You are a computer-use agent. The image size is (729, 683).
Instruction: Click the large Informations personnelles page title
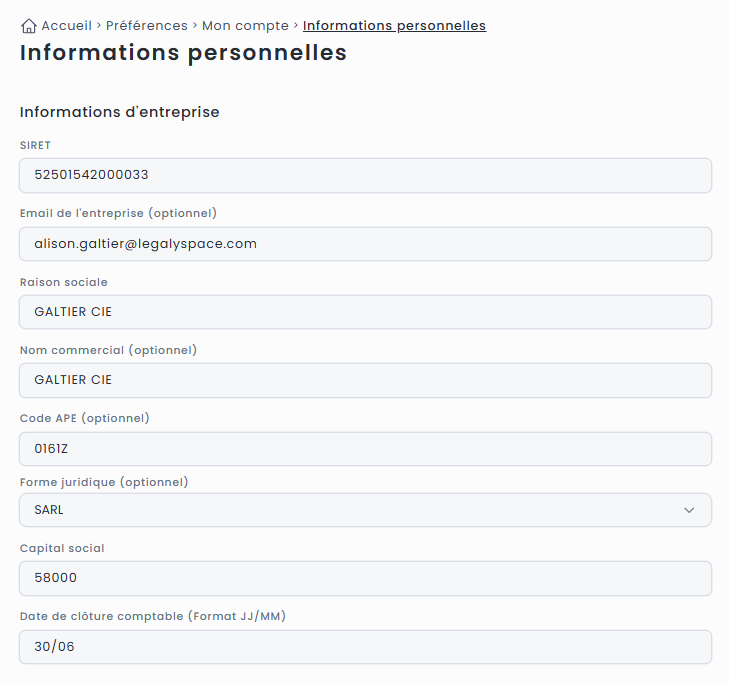(183, 54)
